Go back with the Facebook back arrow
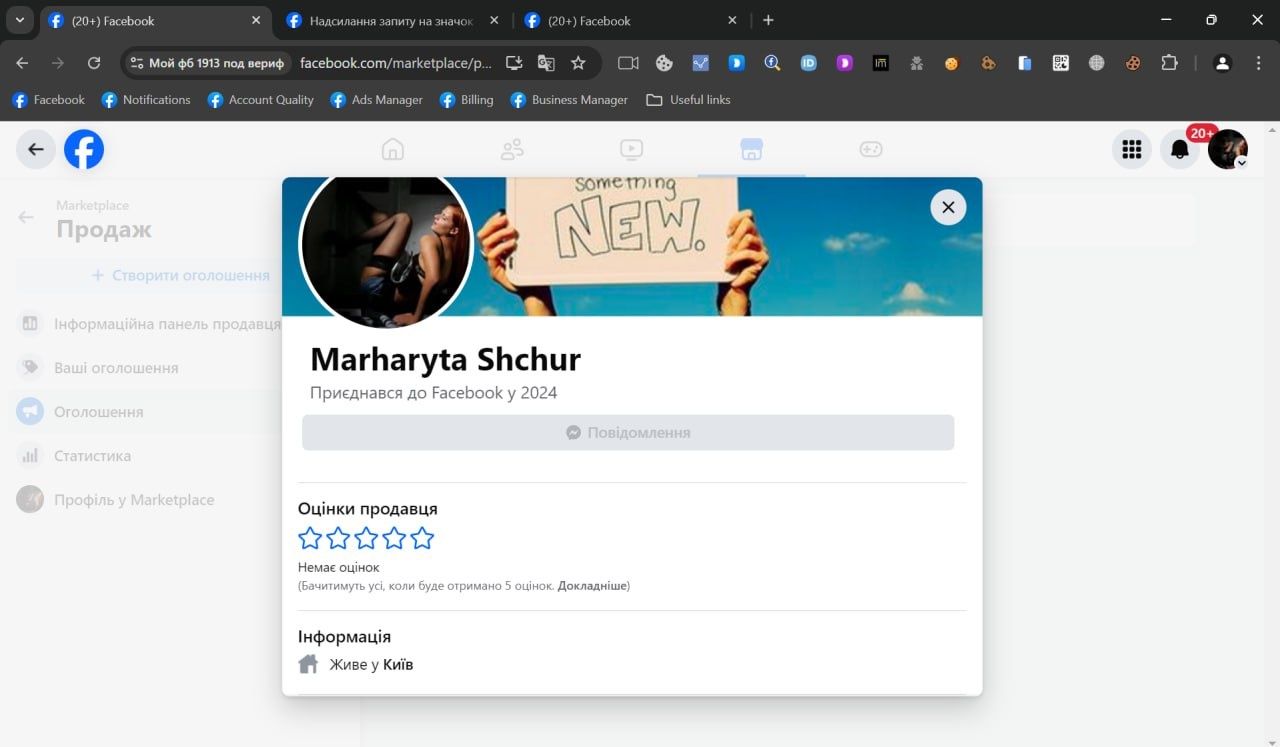The width and height of the screenshot is (1280, 747). tap(36, 149)
